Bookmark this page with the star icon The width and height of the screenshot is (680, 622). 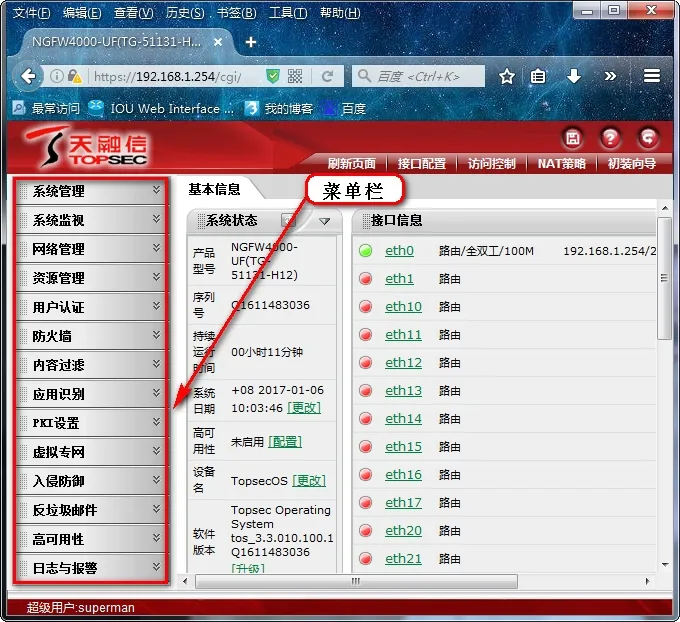coord(507,77)
